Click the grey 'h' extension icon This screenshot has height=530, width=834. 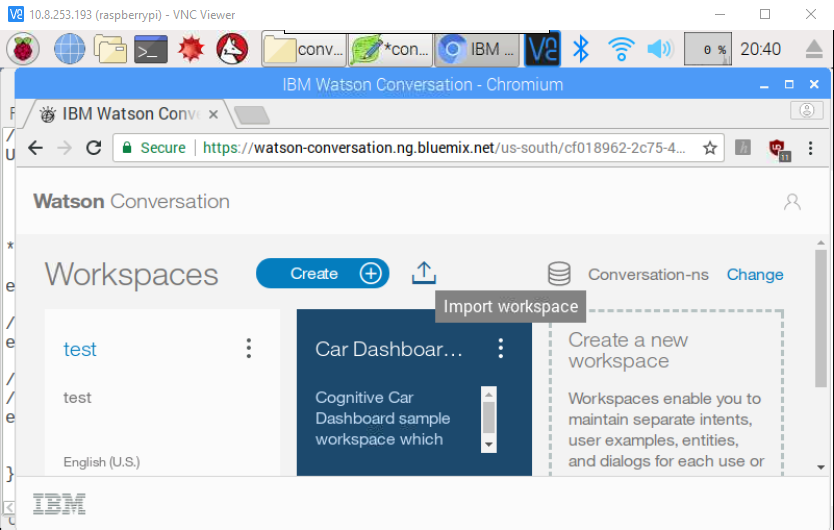tap(743, 147)
